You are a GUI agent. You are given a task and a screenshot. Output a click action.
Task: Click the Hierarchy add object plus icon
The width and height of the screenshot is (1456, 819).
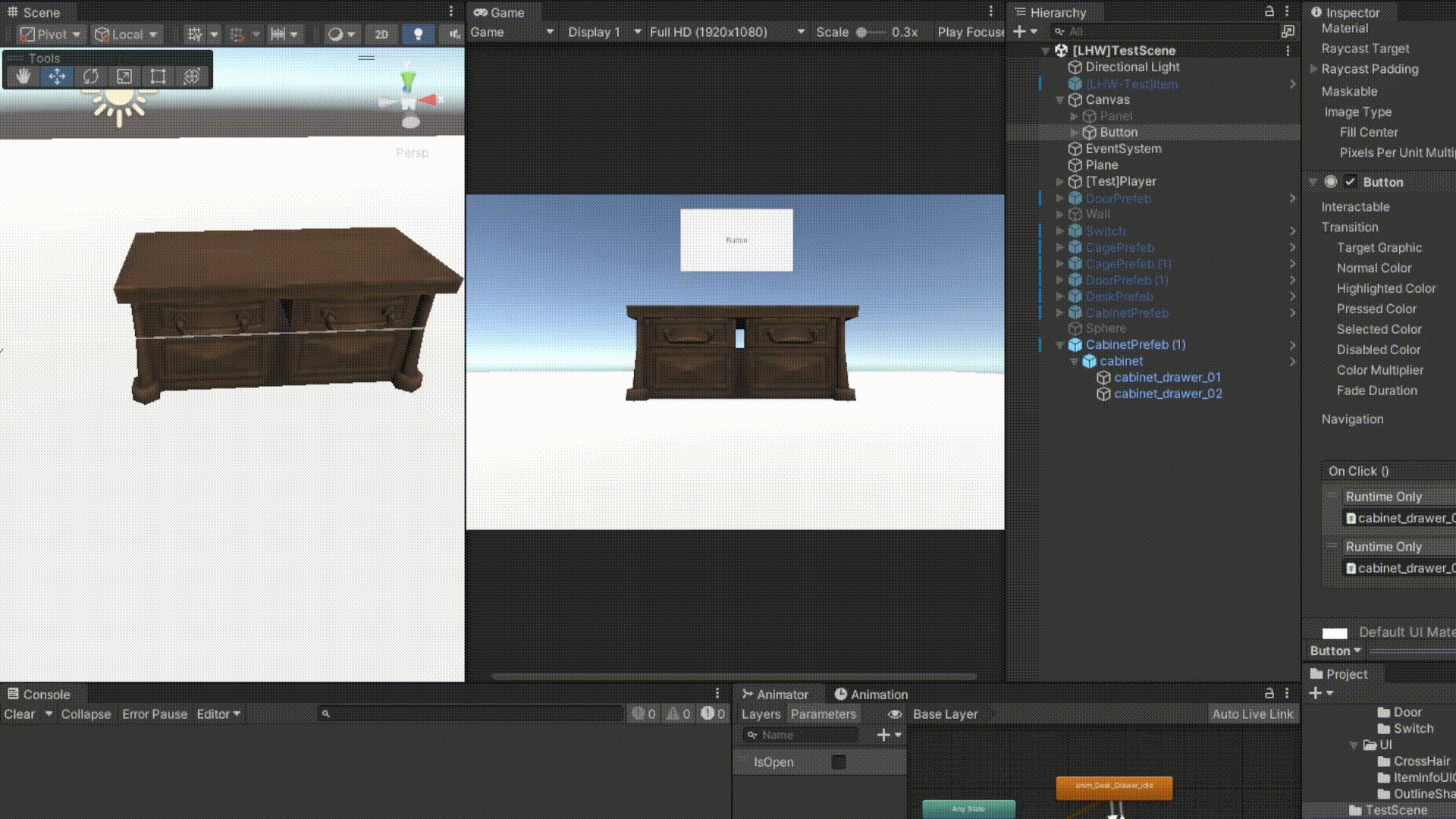tap(1019, 31)
